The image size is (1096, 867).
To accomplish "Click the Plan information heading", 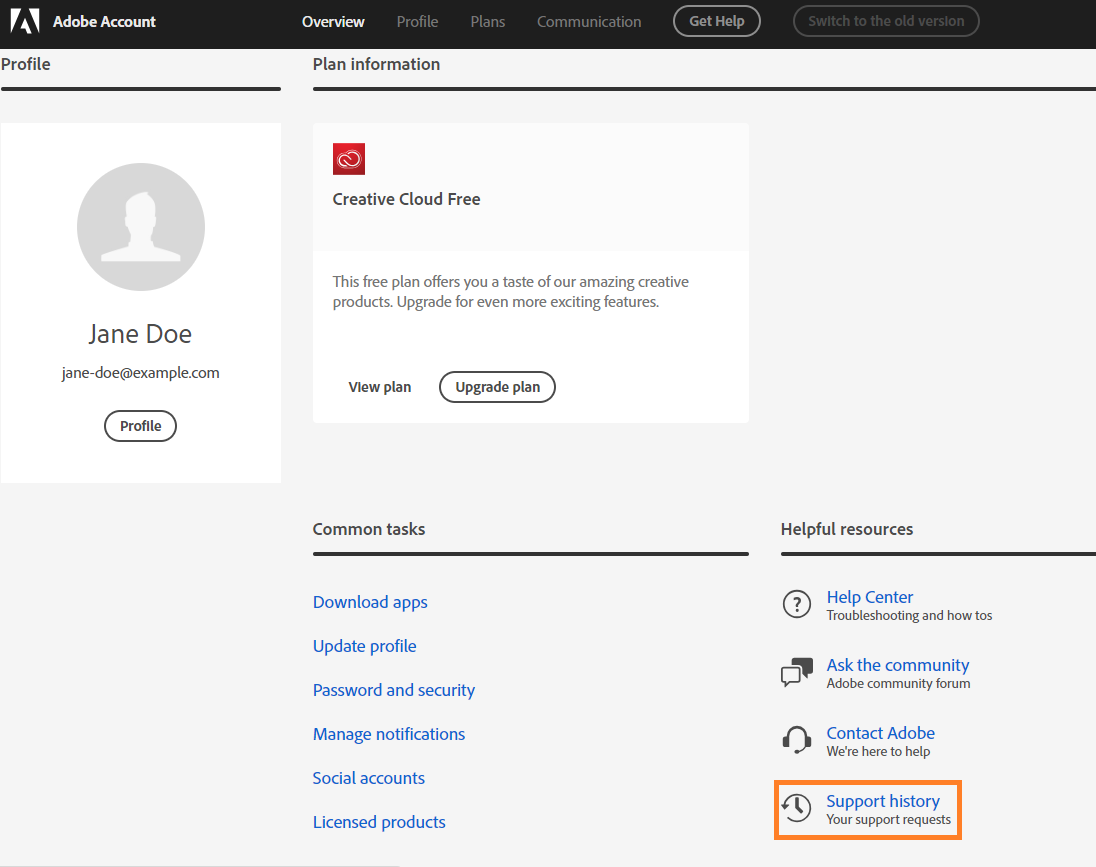I will pyautogui.click(x=376, y=64).
